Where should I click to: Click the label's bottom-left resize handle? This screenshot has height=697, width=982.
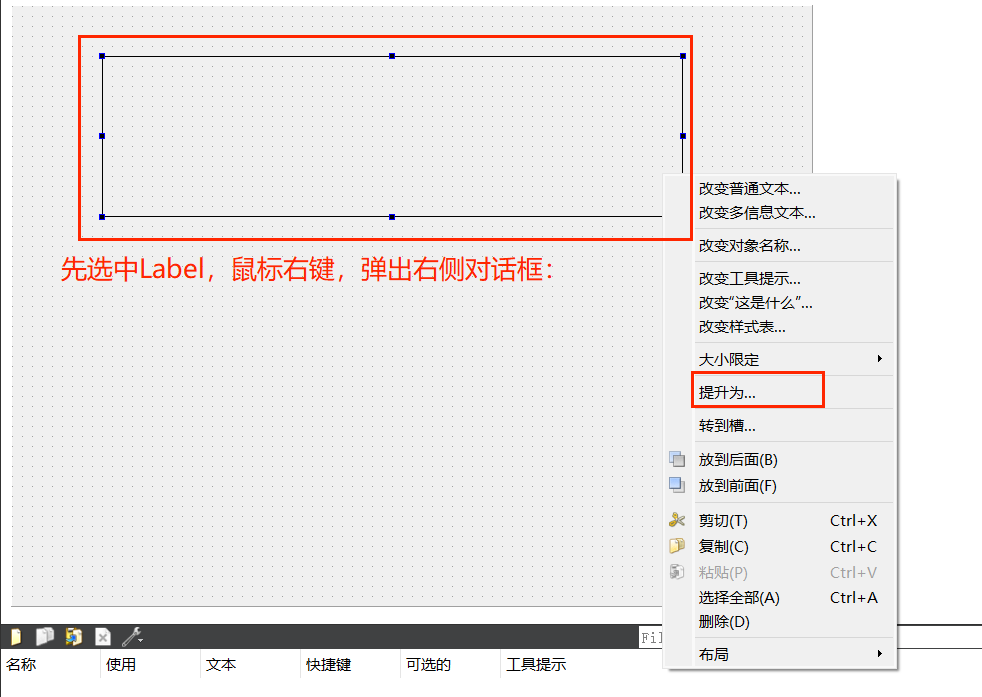pos(102,217)
